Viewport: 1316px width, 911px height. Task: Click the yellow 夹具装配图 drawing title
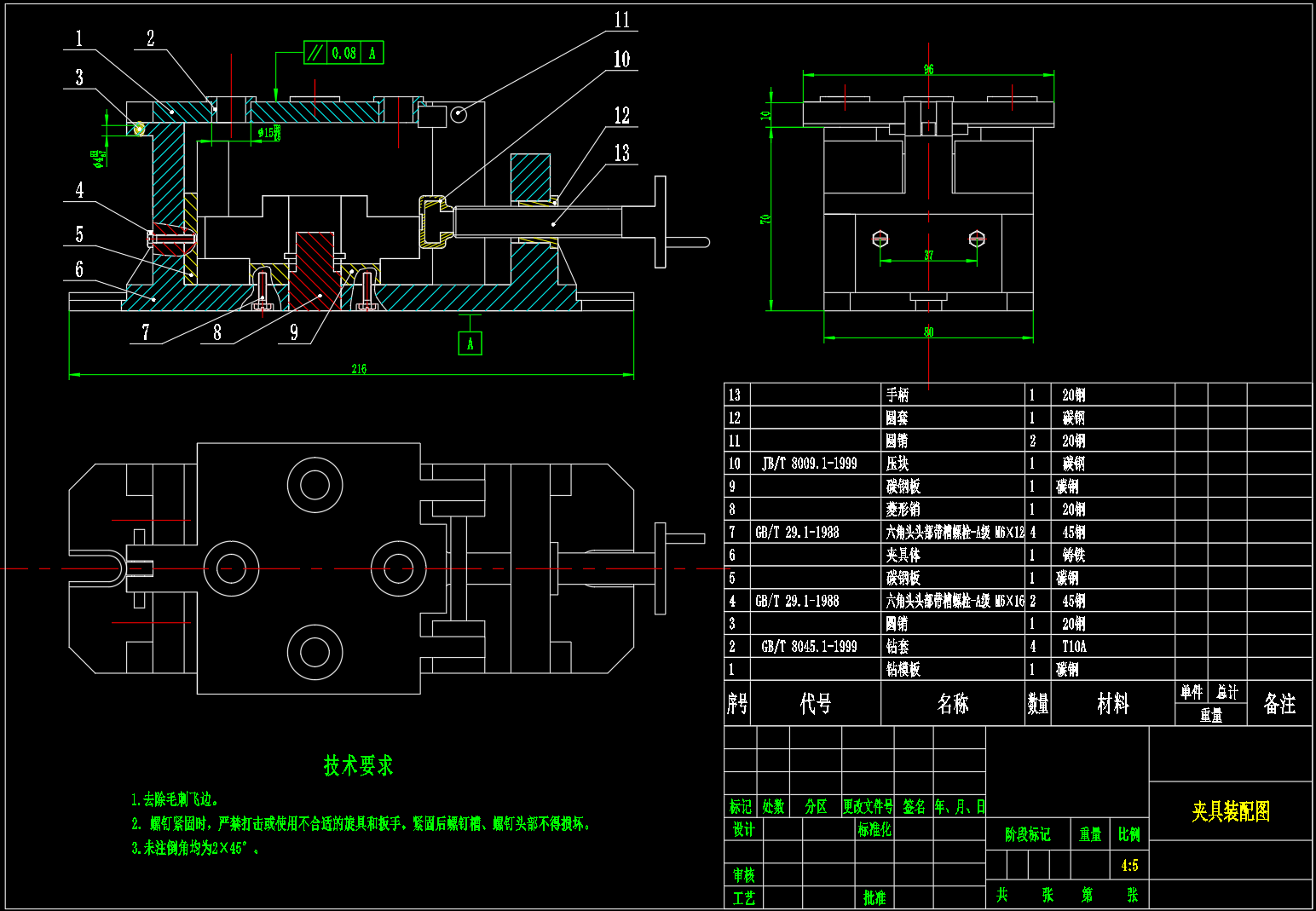(1230, 811)
